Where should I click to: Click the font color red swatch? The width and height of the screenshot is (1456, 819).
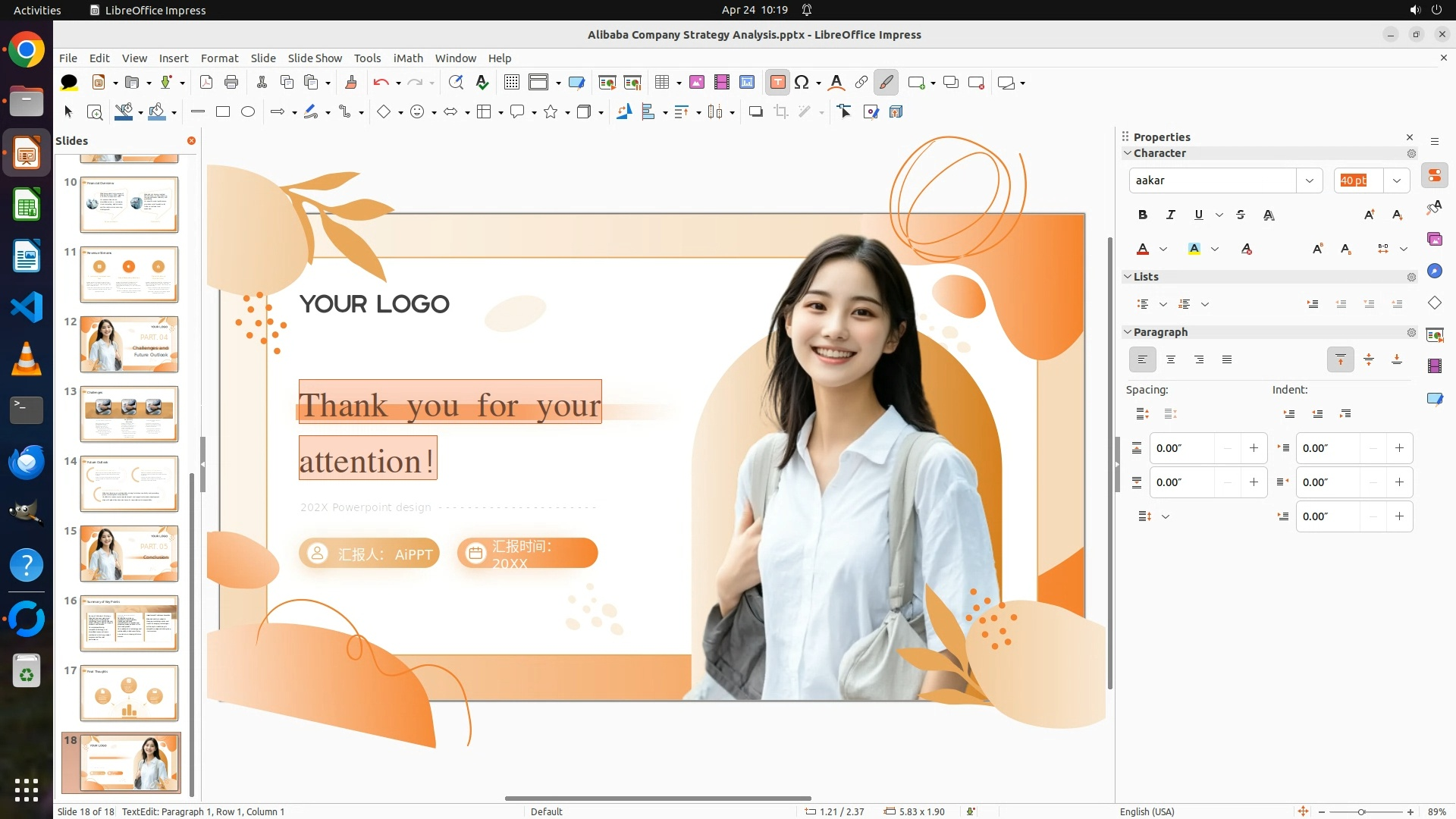point(1143,249)
